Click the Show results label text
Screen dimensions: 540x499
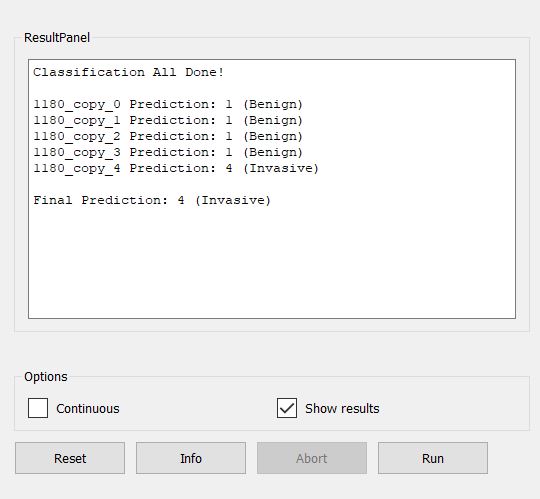point(342,408)
